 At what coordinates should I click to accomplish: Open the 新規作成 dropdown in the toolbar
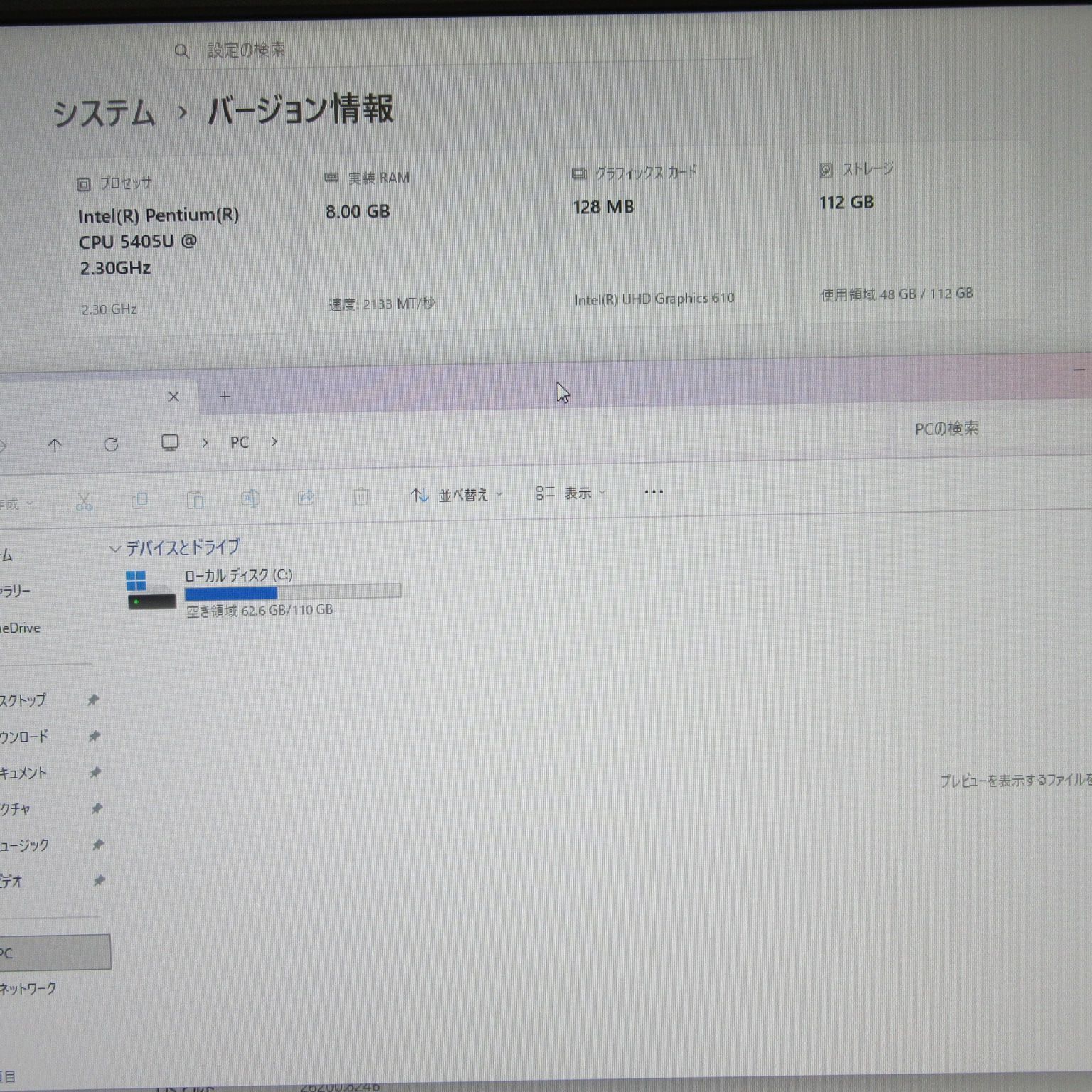coord(16,504)
